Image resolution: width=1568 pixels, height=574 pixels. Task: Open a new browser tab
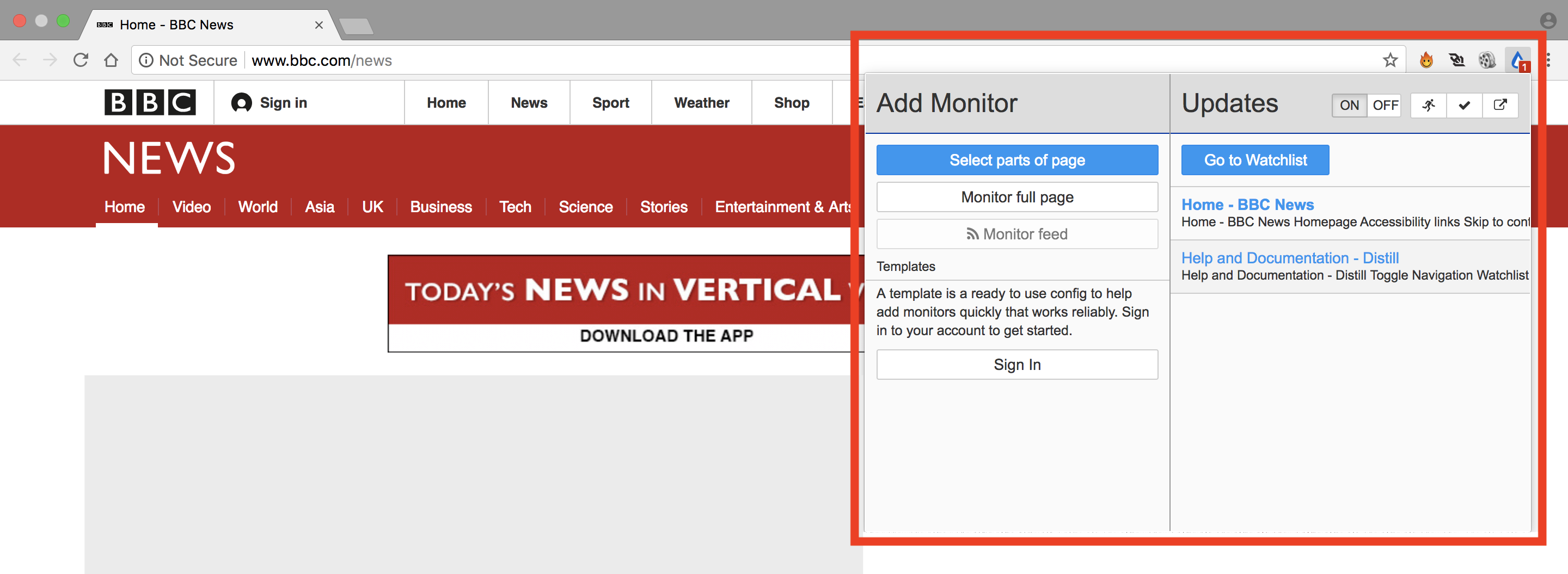356,26
